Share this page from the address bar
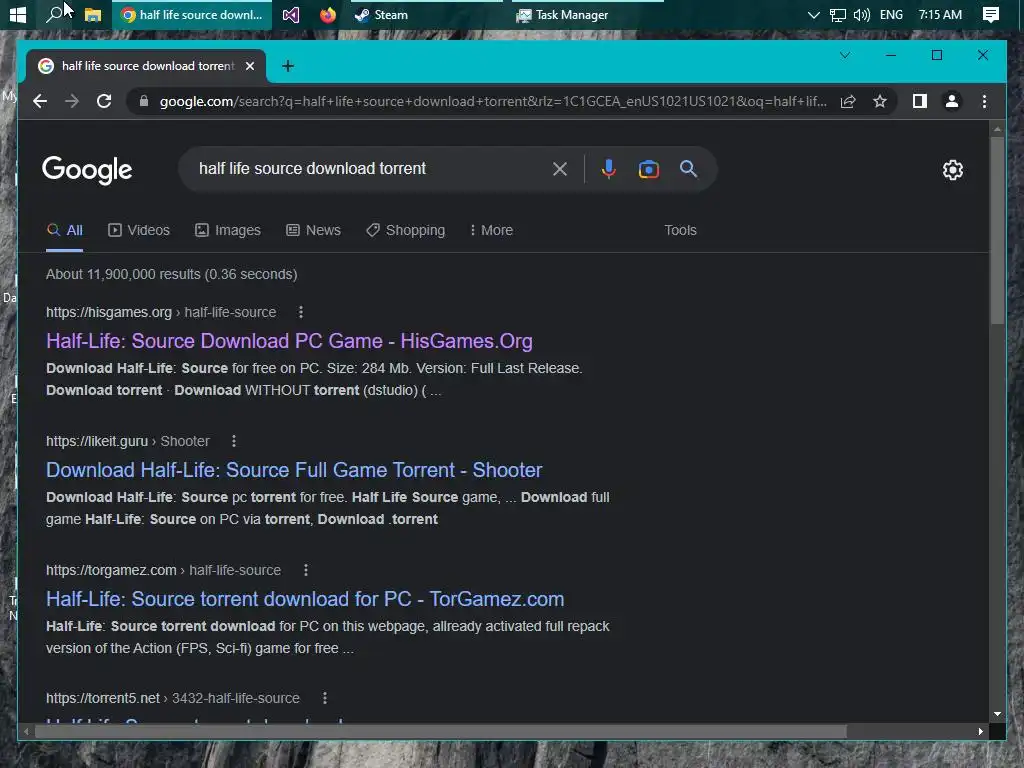Image resolution: width=1024 pixels, height=768 pixels. pyautogui.click(x=848, y=101)
